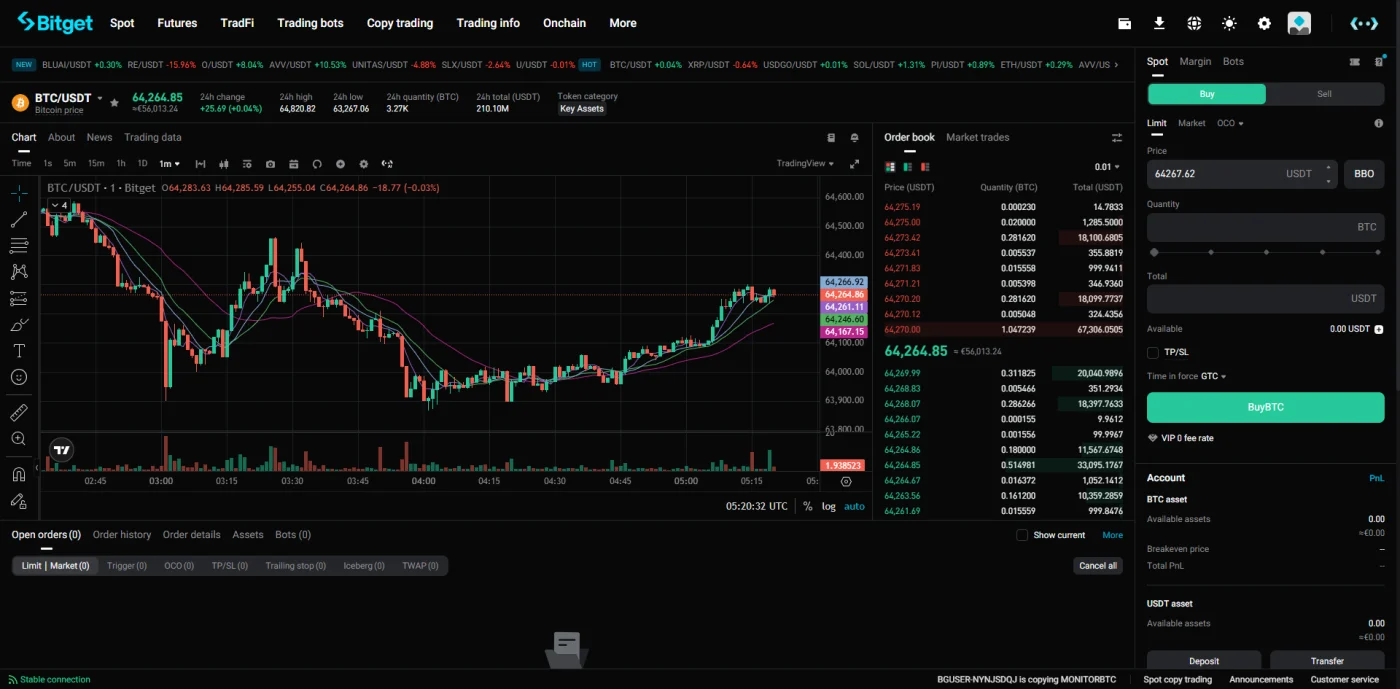Select the brush drawing tool
1400x689 pixels.
click(19, 324)
